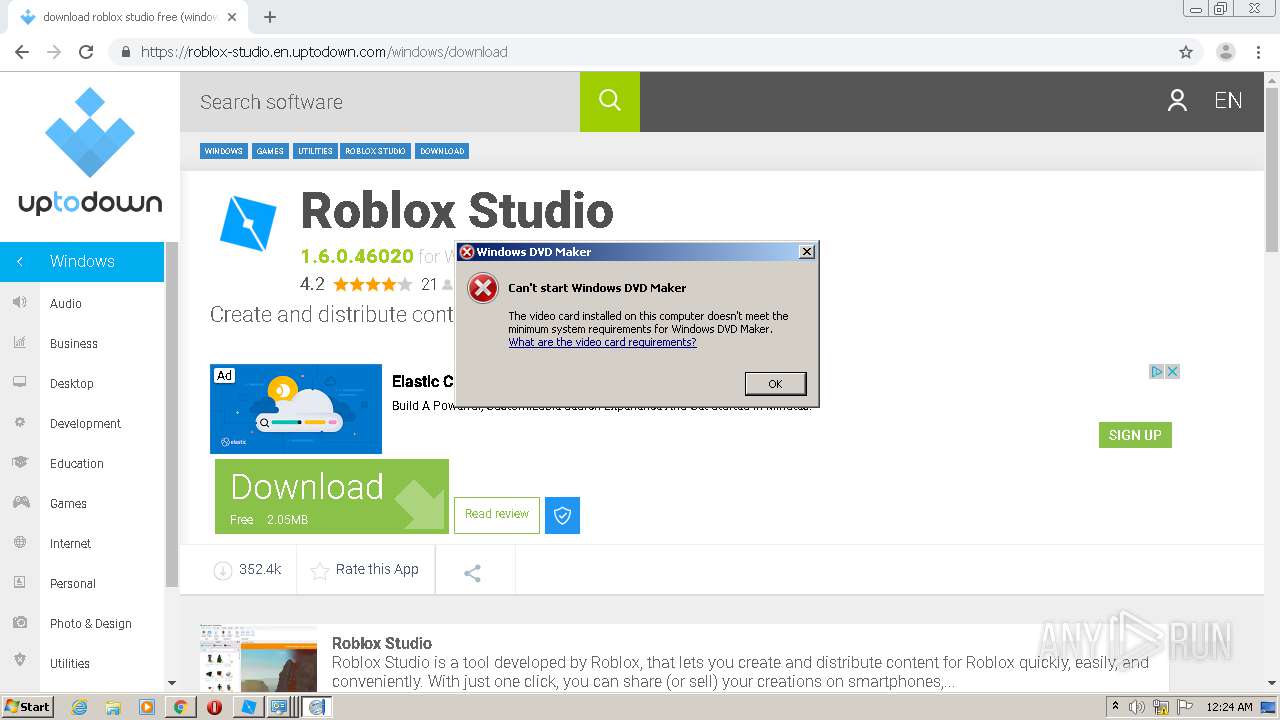The height and width of the screenshot is (720, 1280).
Task: Open the Games category
Action: click(68, 503)
